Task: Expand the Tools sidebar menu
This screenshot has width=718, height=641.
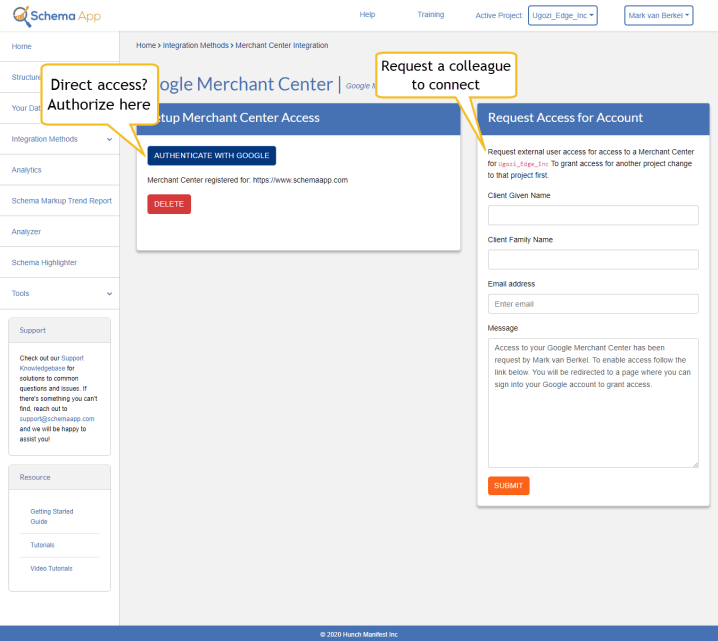Action: (60, 293)
